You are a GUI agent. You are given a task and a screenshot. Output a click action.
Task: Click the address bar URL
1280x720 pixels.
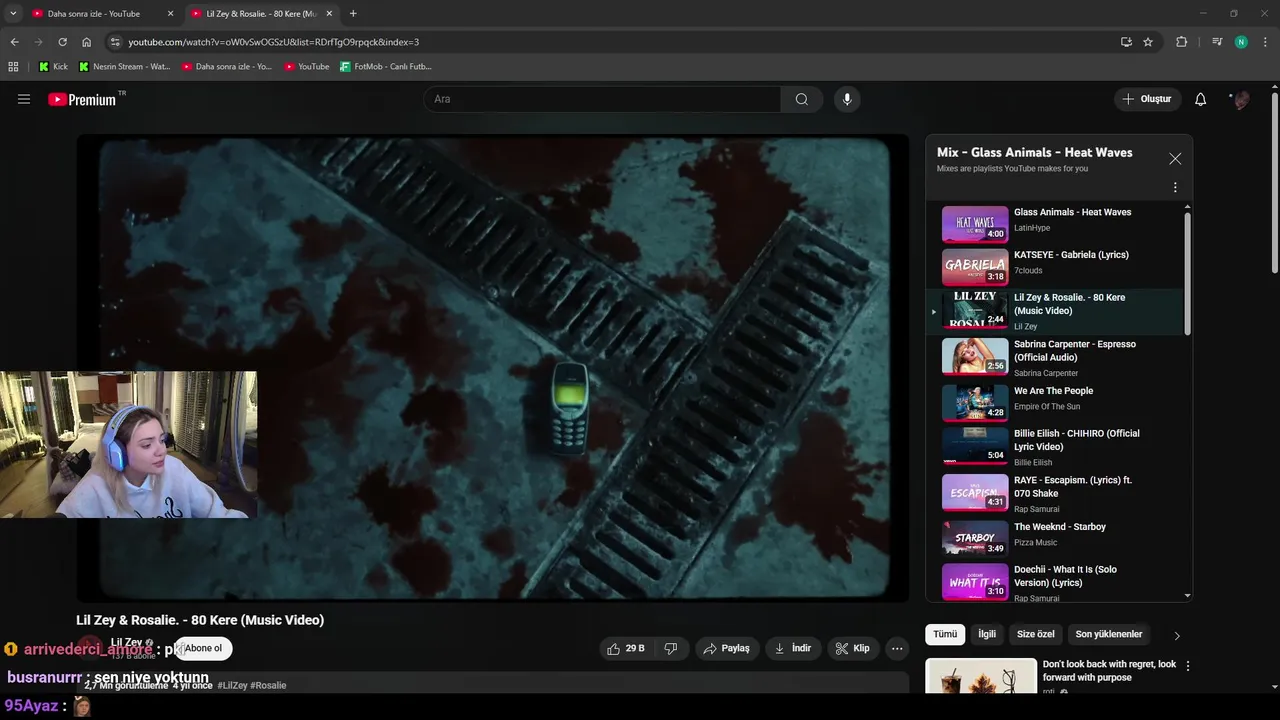(x=273, y=42)
